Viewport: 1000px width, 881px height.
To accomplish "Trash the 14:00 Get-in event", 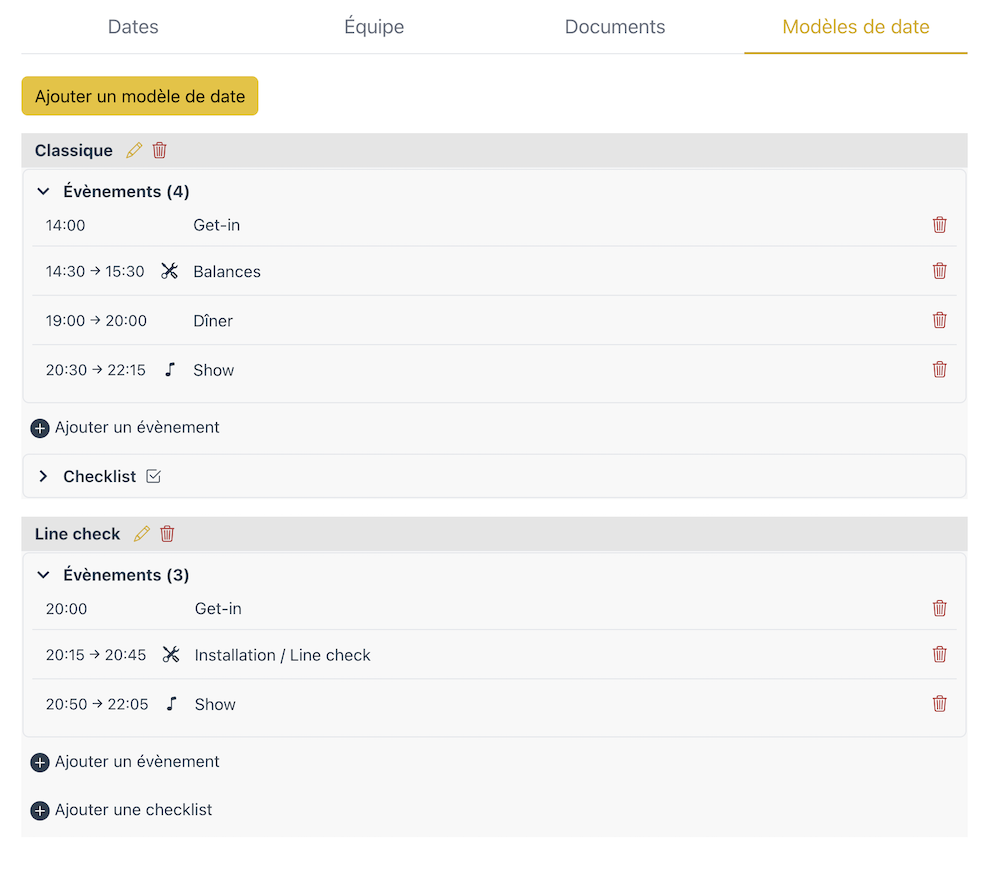I will [x=939, y=225].
